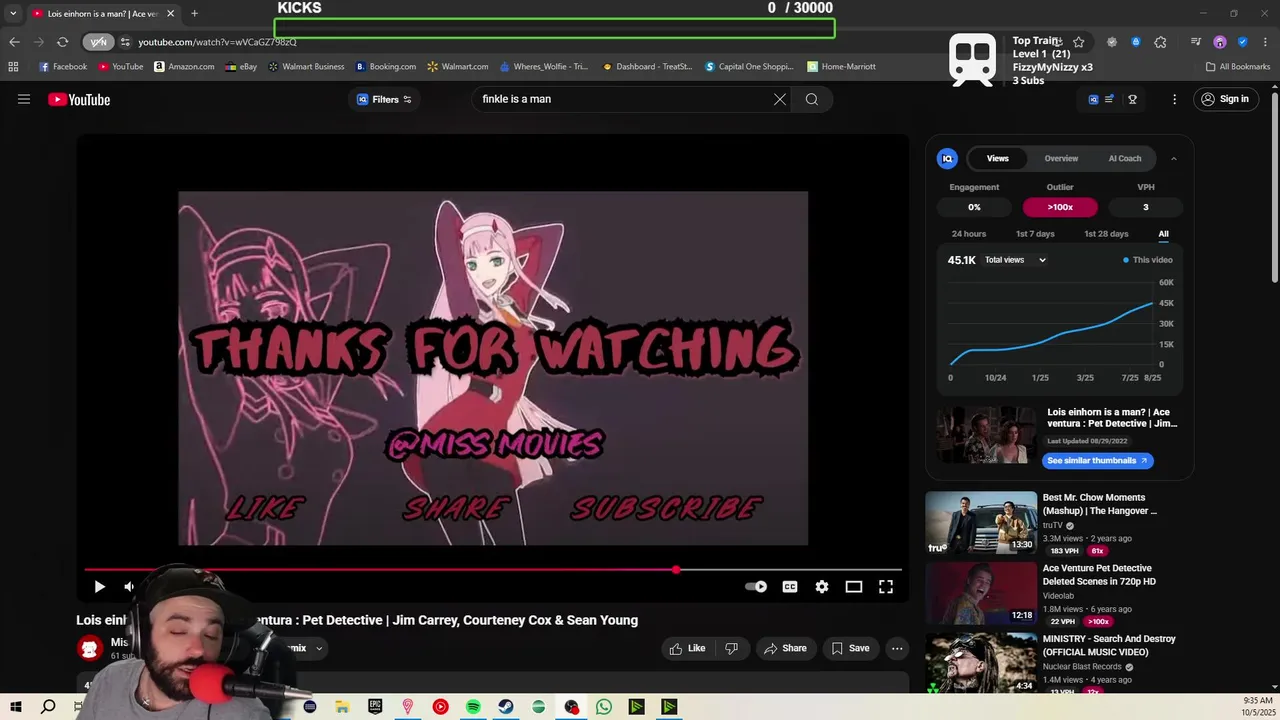Open the Home-Marriott bookmark
1280x720 pixels.
[841, 67]
